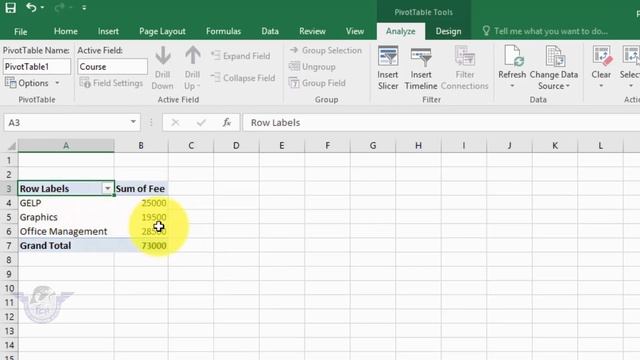
Task: Click the Name Box showing A3
Action: pyautogui.click(x=65, y=122)
